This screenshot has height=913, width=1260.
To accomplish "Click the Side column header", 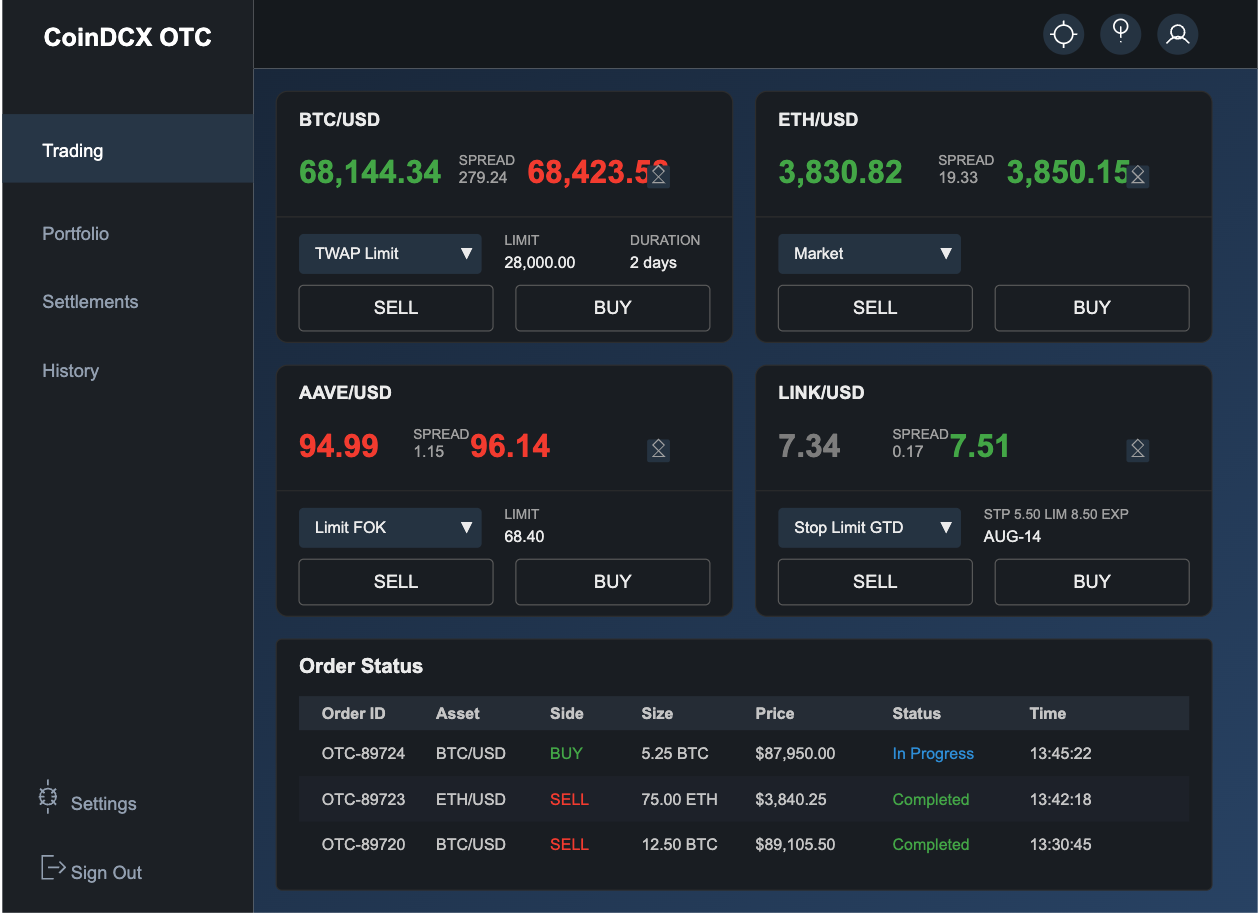I will (567, 714).
